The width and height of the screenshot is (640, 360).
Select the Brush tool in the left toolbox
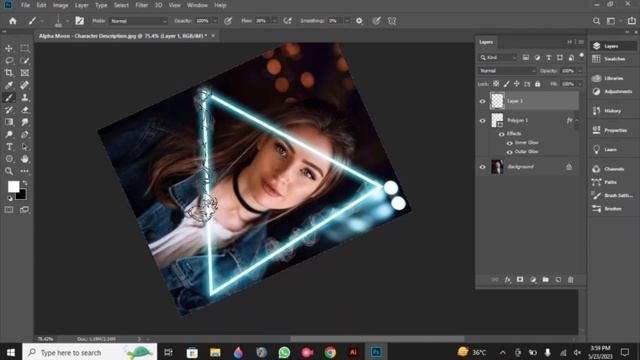click(9, 97)
